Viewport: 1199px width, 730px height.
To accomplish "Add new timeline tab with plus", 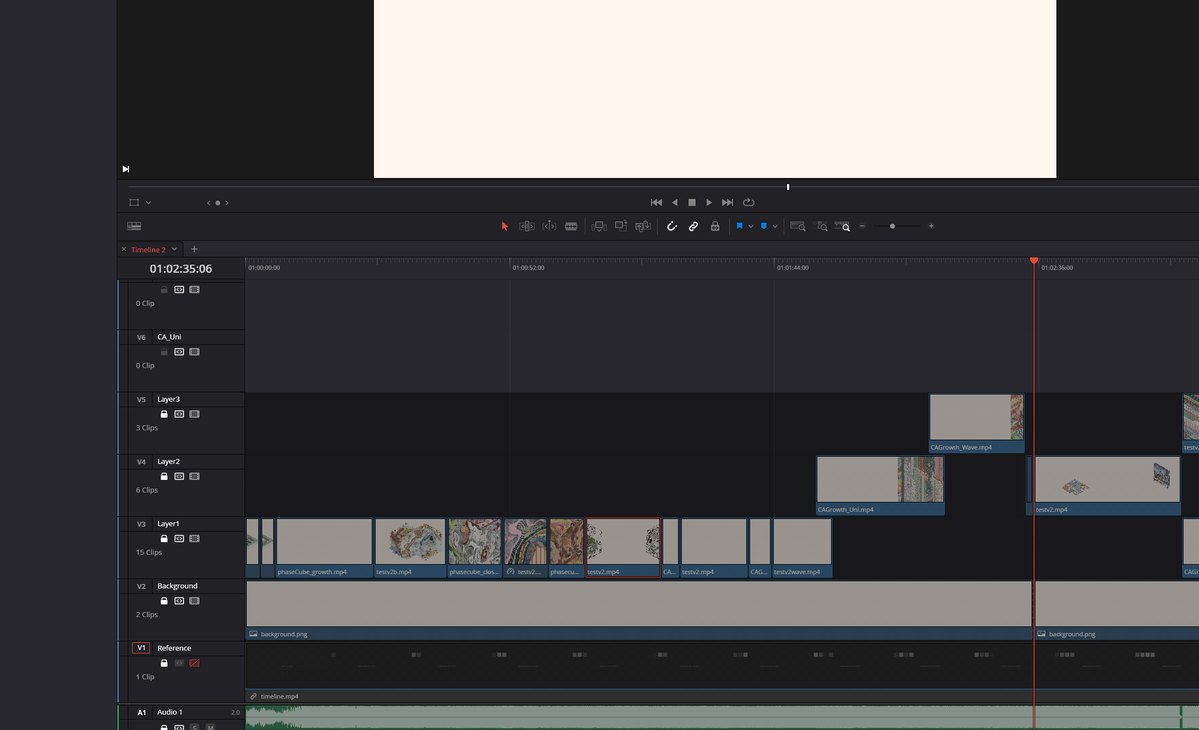I will [x=194, y=249].
